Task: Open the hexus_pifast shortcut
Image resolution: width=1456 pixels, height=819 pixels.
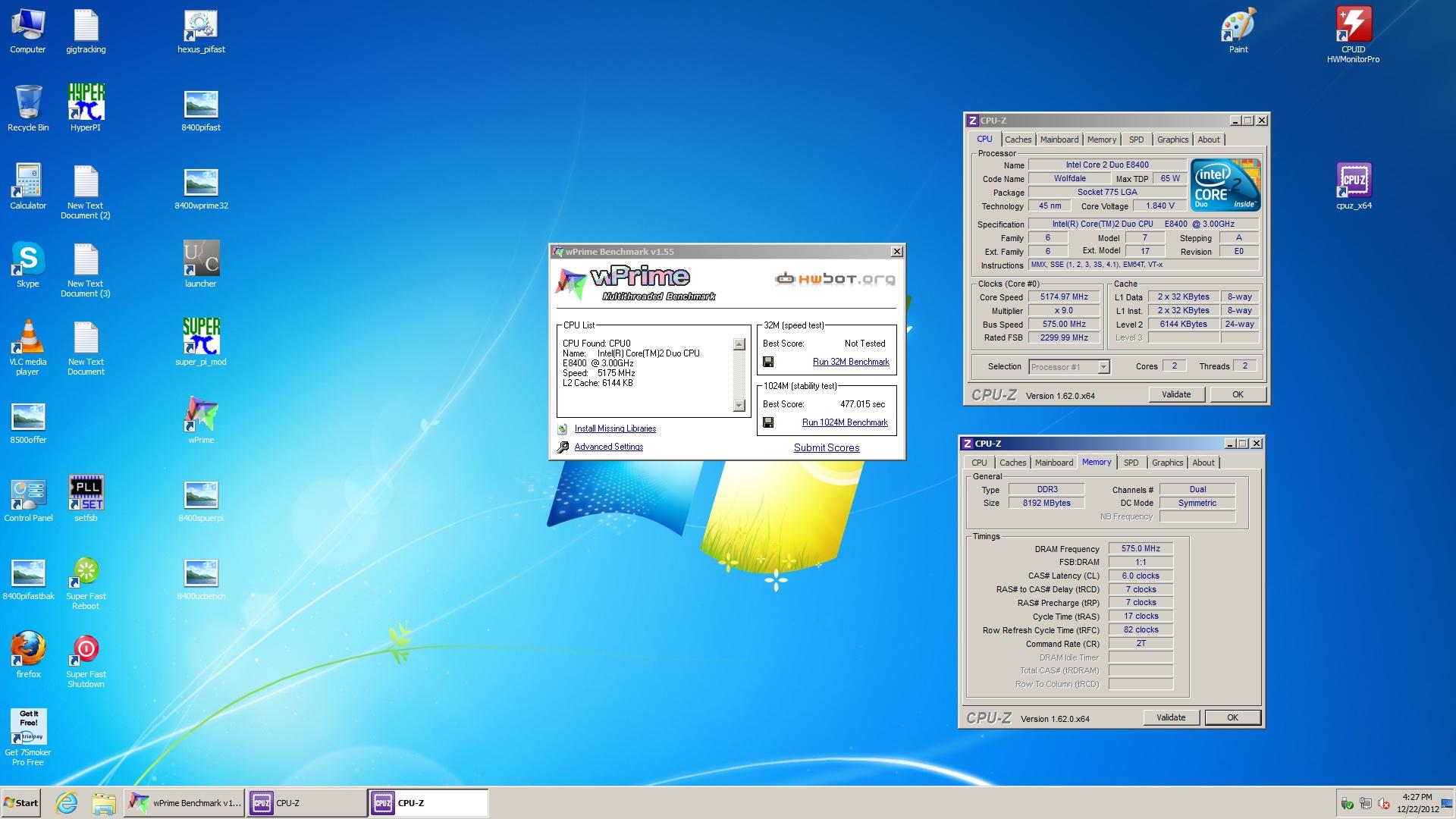Action: (x=201, y=32)
